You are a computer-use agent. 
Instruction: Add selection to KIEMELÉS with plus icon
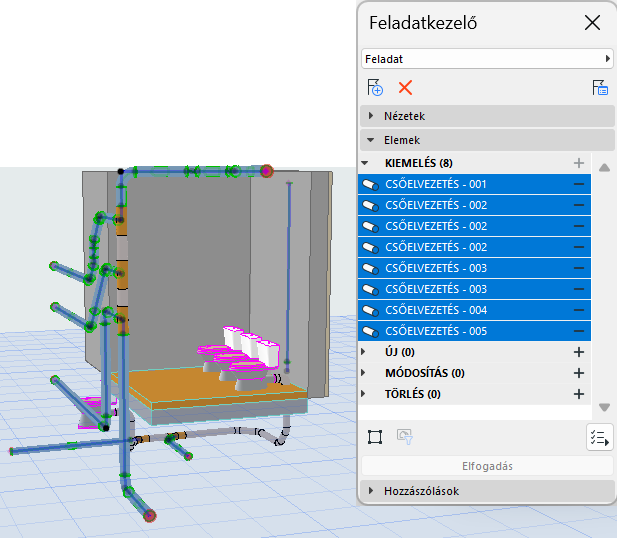click(578, 163)
